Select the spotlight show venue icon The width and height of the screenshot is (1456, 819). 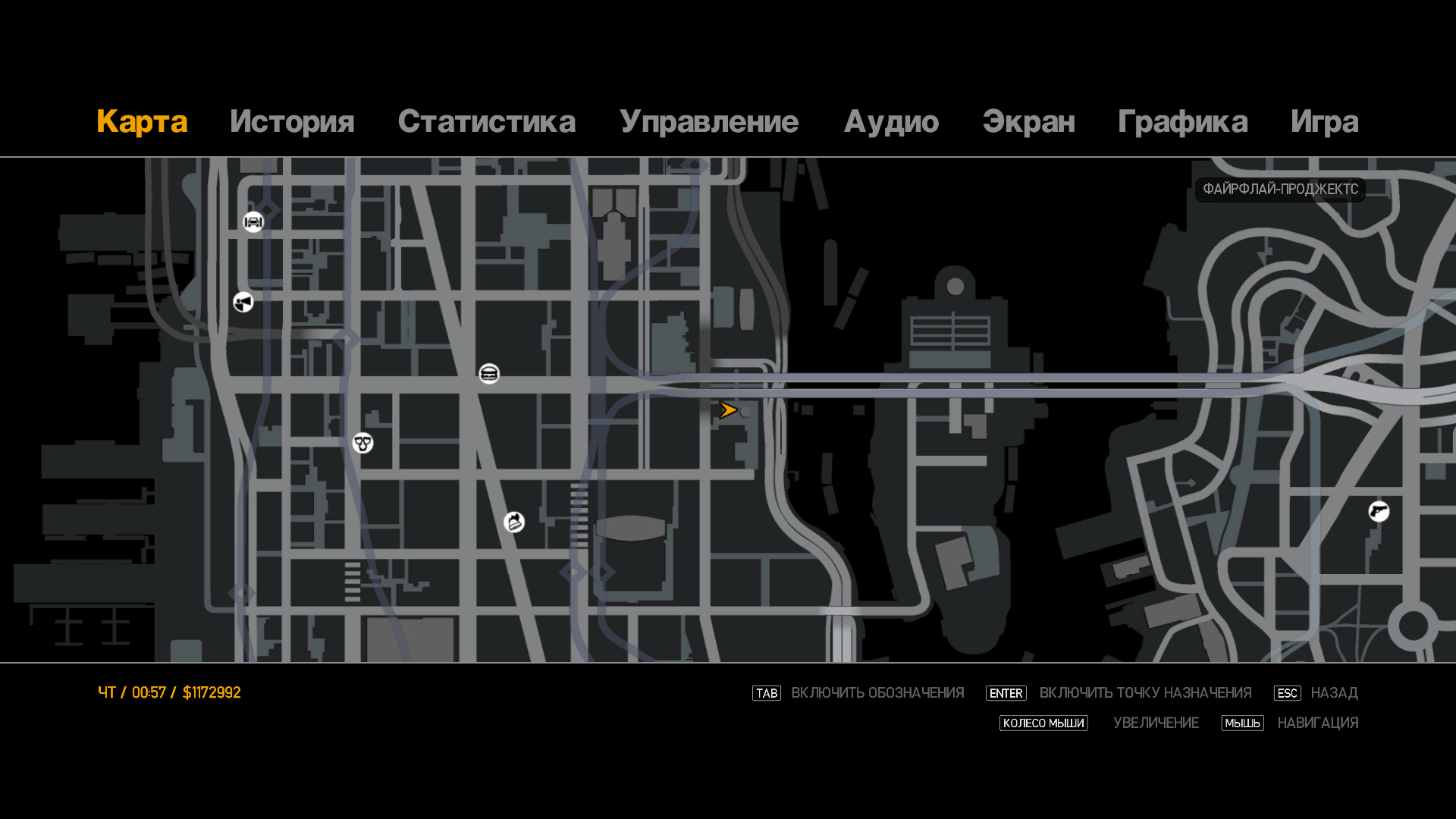[243, 303]
